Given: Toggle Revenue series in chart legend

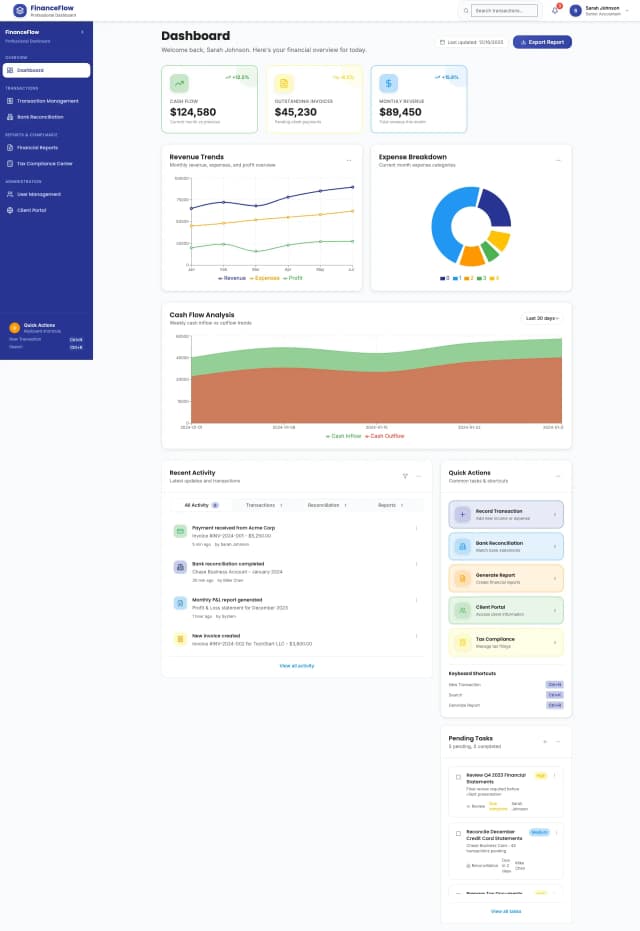Looking at the screenshot, I should click(x=232, y=278).
